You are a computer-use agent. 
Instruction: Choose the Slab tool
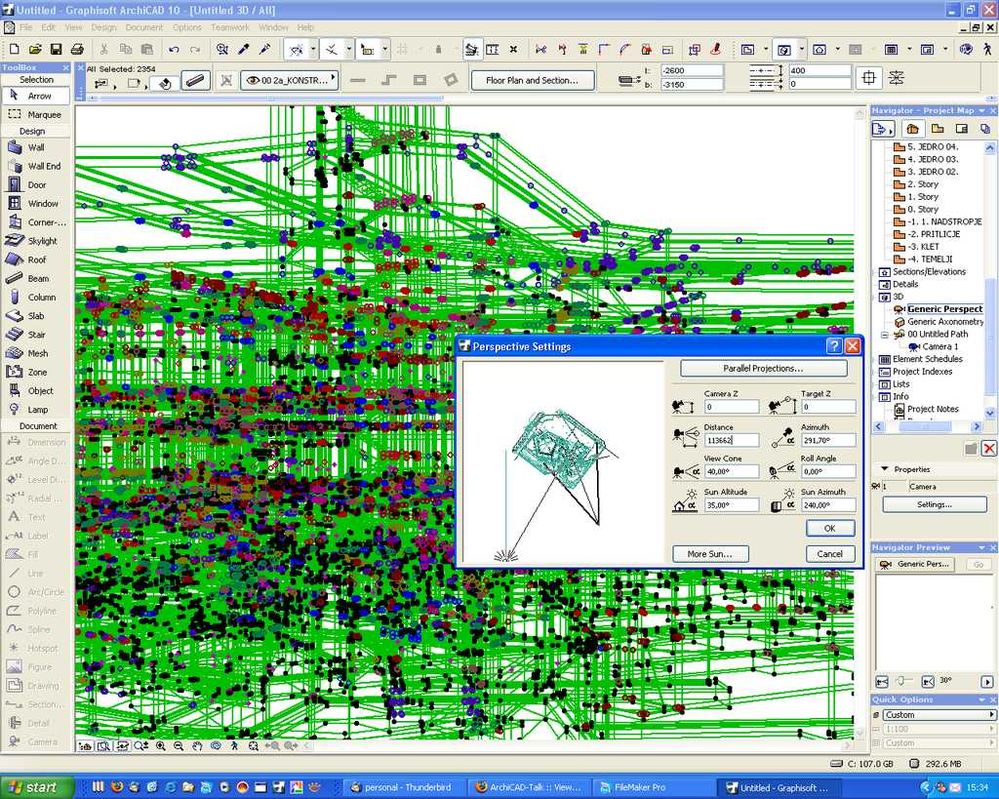tap(36, 316)
